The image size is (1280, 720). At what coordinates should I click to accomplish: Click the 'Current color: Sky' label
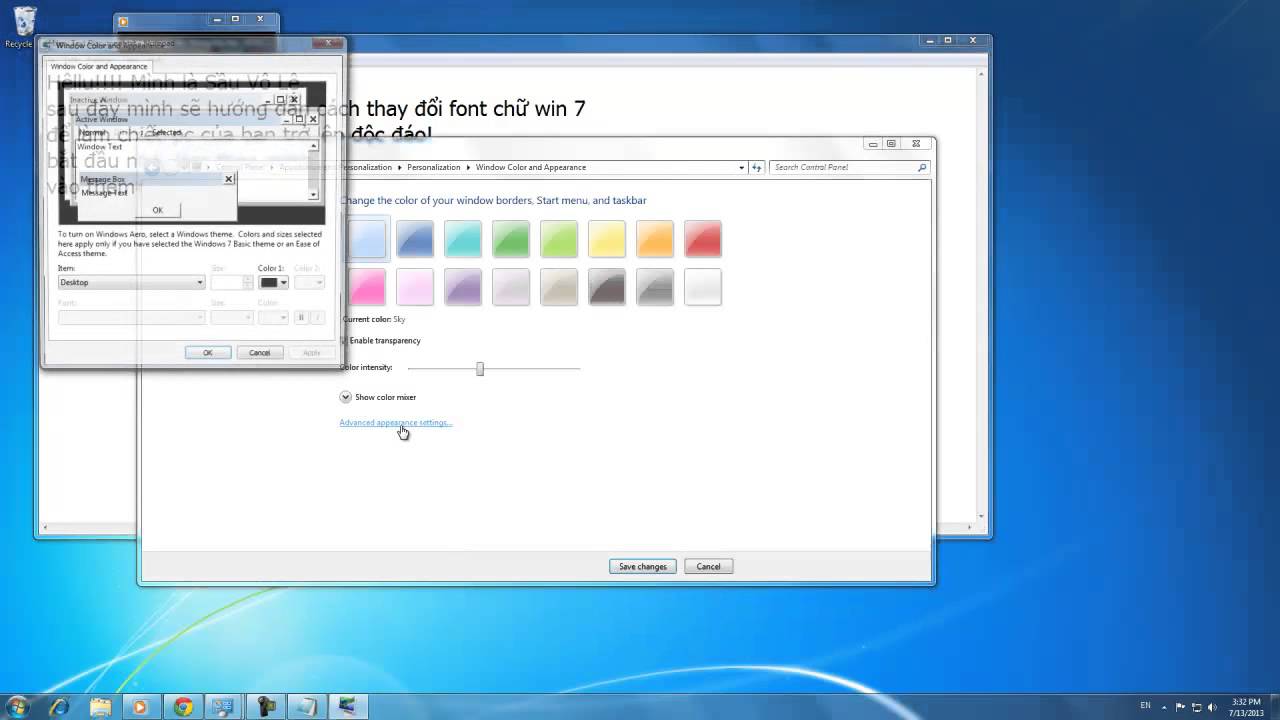[x=374, y=319]
